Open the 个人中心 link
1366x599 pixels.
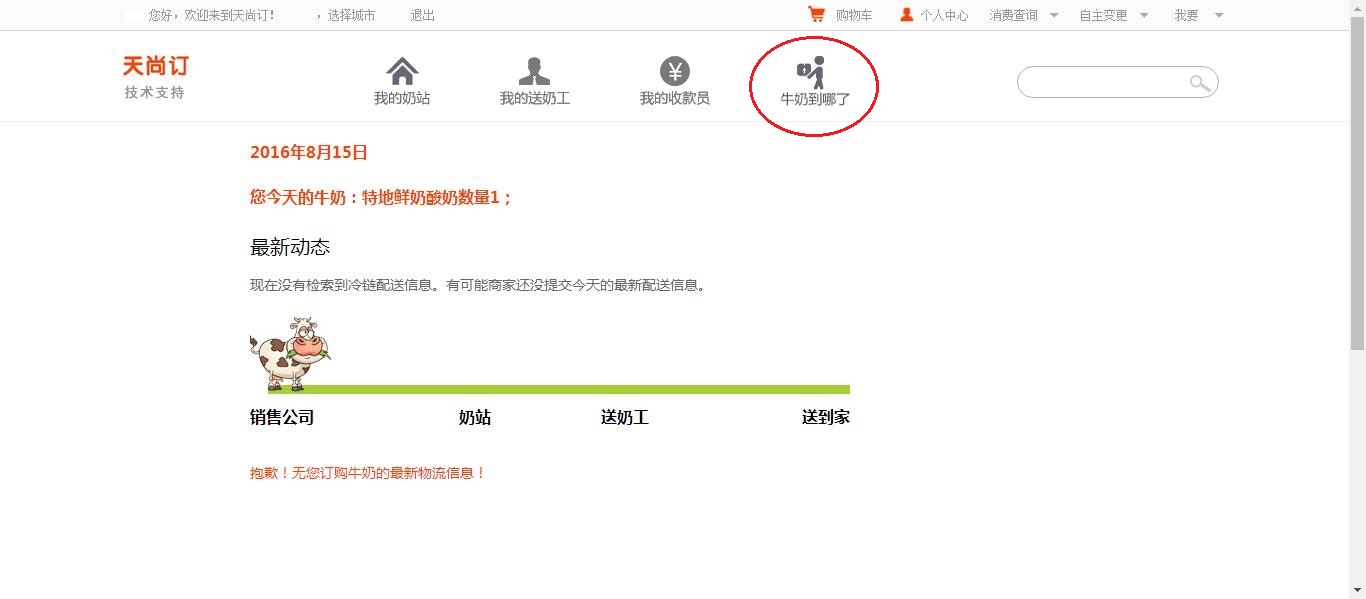pyautogui.click(x=944, y=15)
